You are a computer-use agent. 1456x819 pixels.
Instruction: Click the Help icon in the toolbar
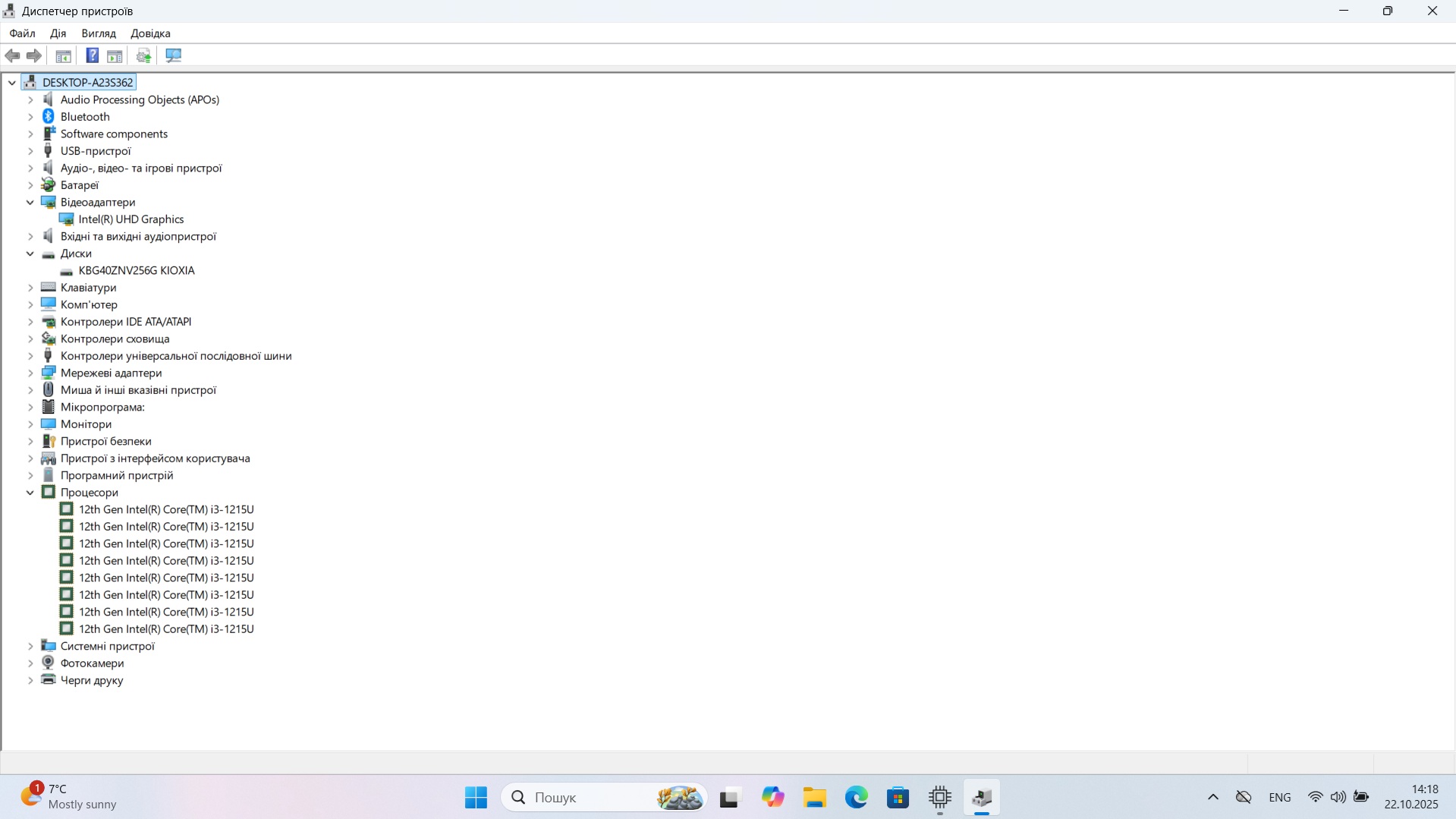[92, 55]
